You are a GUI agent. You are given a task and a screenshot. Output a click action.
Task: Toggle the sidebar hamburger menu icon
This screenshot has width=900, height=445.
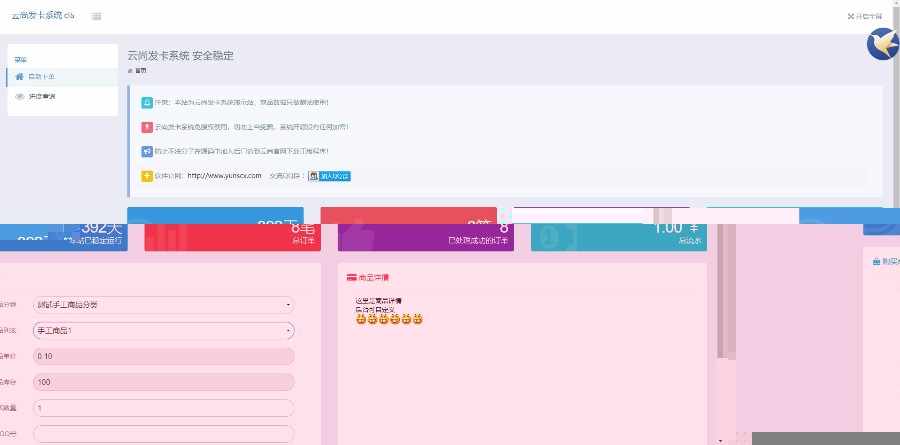click(x=96, y=16)
